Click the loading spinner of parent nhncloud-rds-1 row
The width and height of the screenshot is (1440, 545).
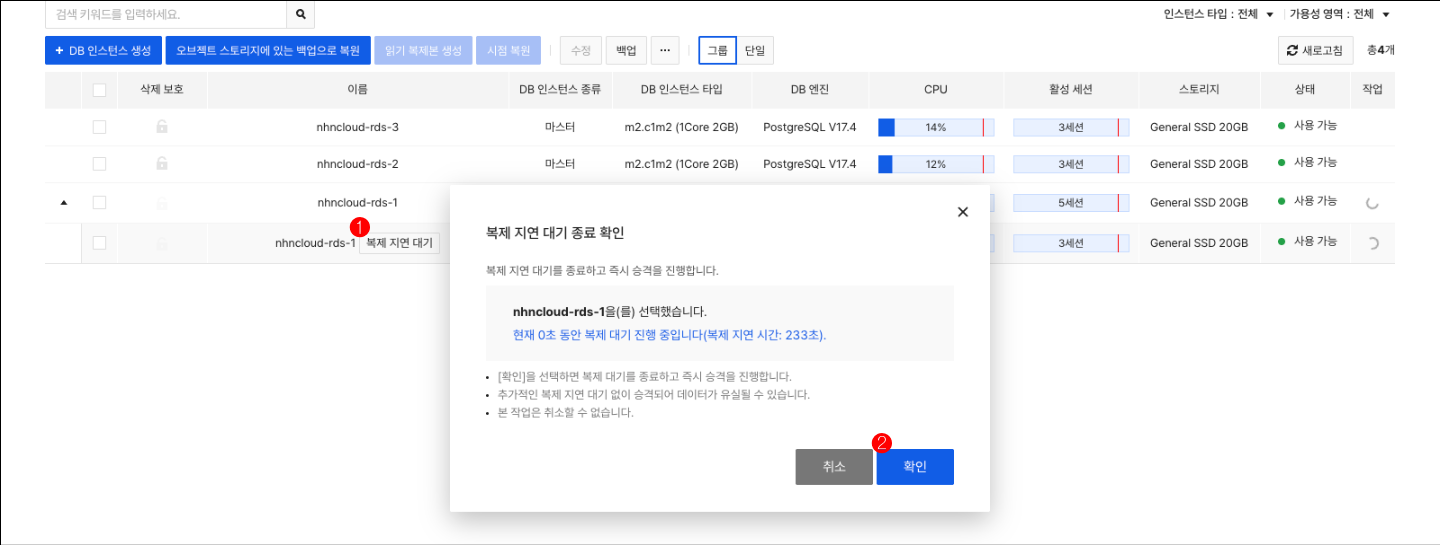(1372, 203)
